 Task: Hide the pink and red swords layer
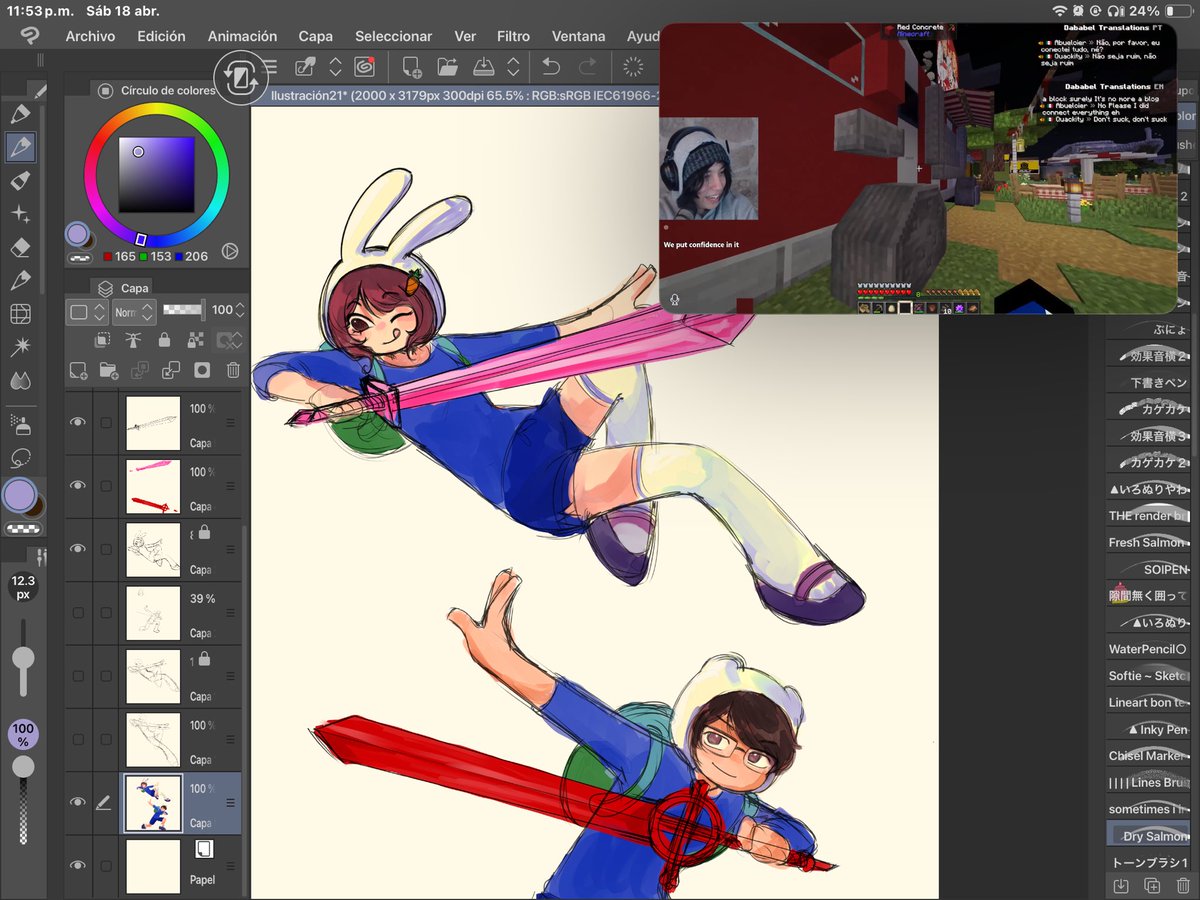(78, 485)
